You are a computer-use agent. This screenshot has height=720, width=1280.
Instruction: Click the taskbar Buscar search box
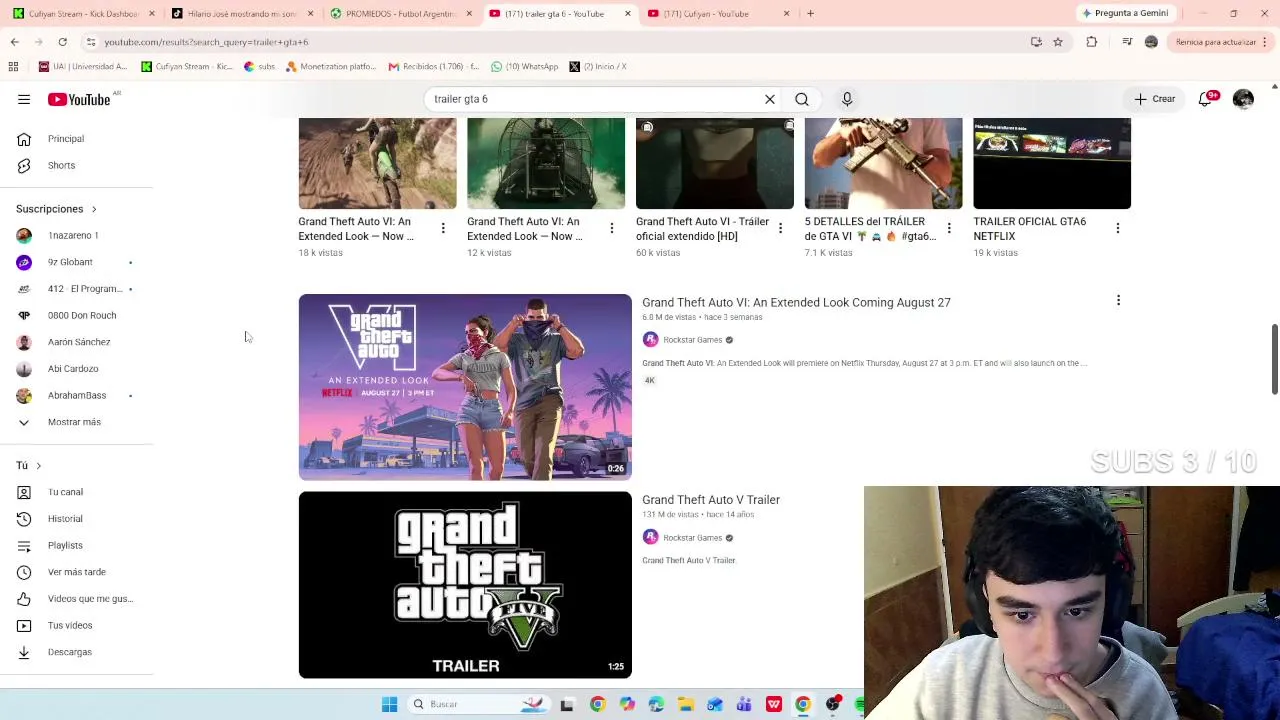[480, 705]
